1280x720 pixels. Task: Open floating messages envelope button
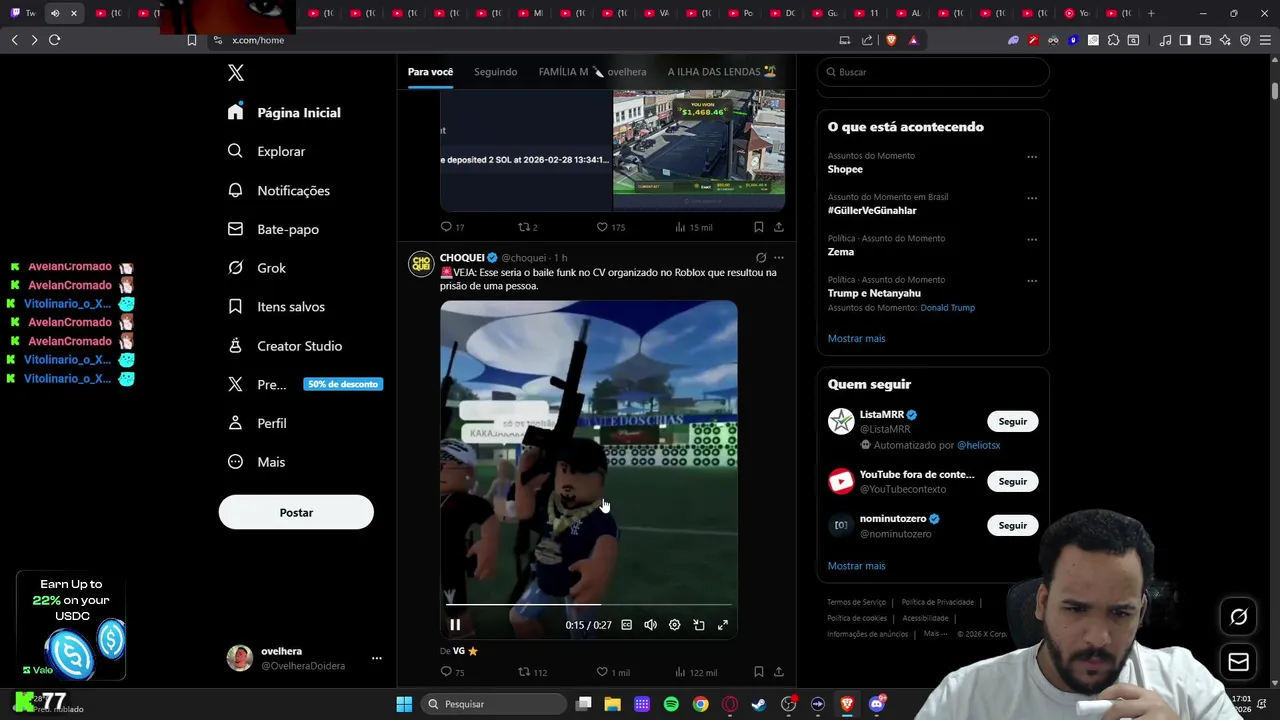click(x=1238, y=662)
